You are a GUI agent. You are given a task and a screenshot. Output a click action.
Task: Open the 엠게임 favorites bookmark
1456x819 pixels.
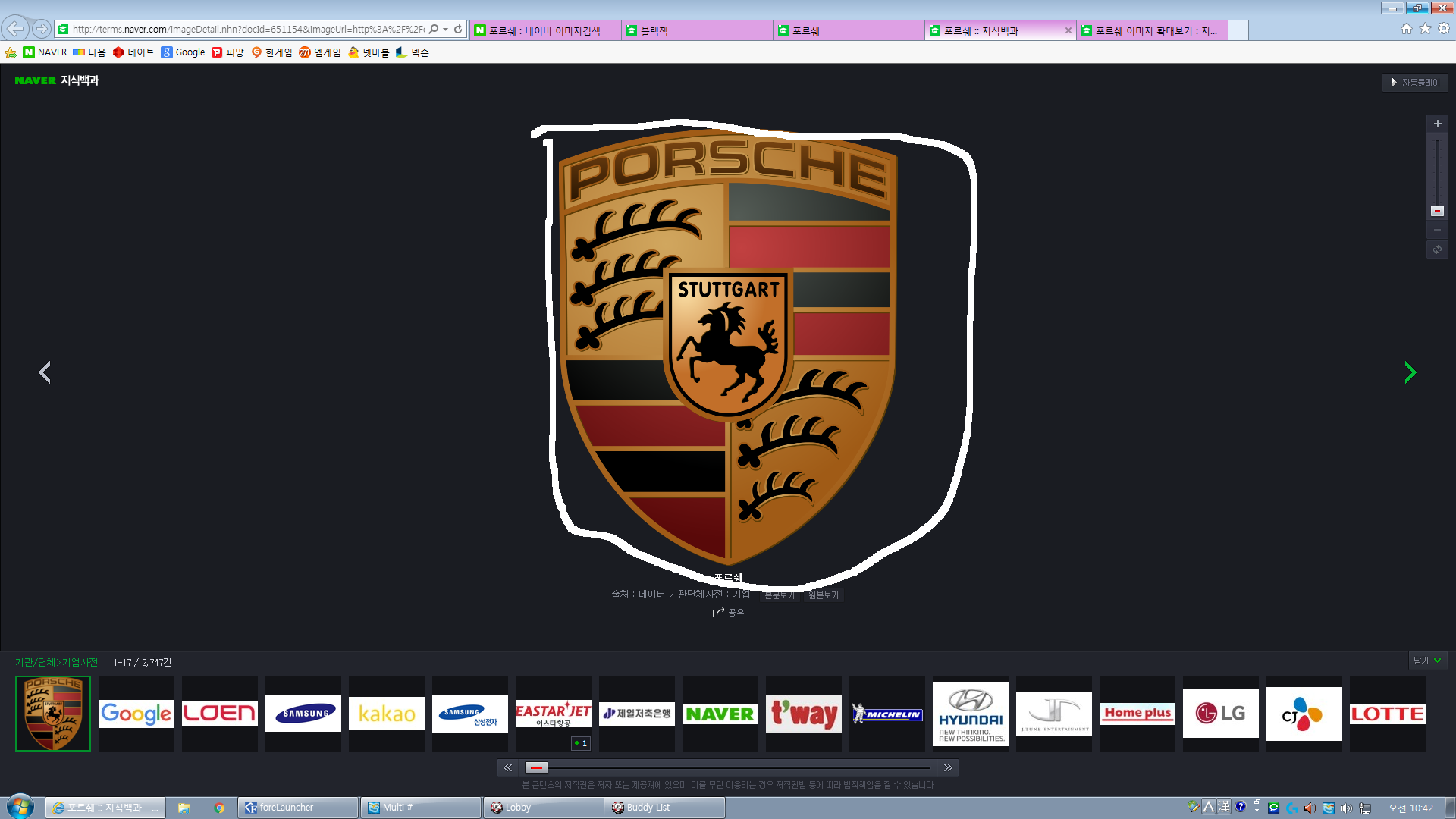(320, 52)
